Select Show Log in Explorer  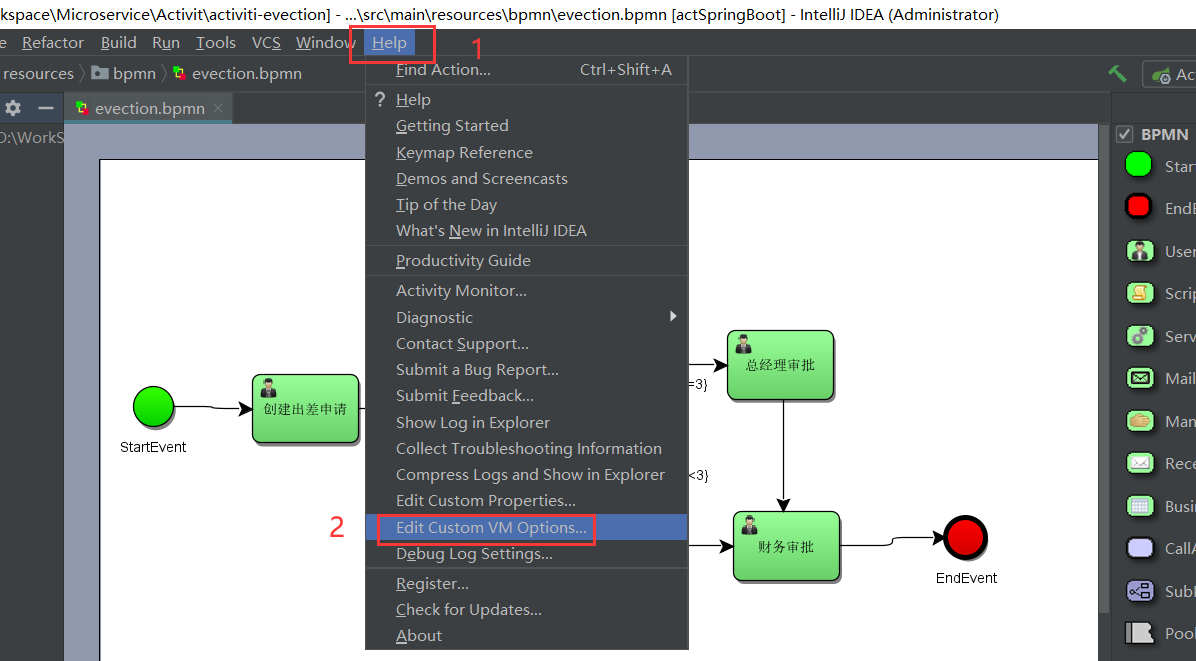coord(526,422)
